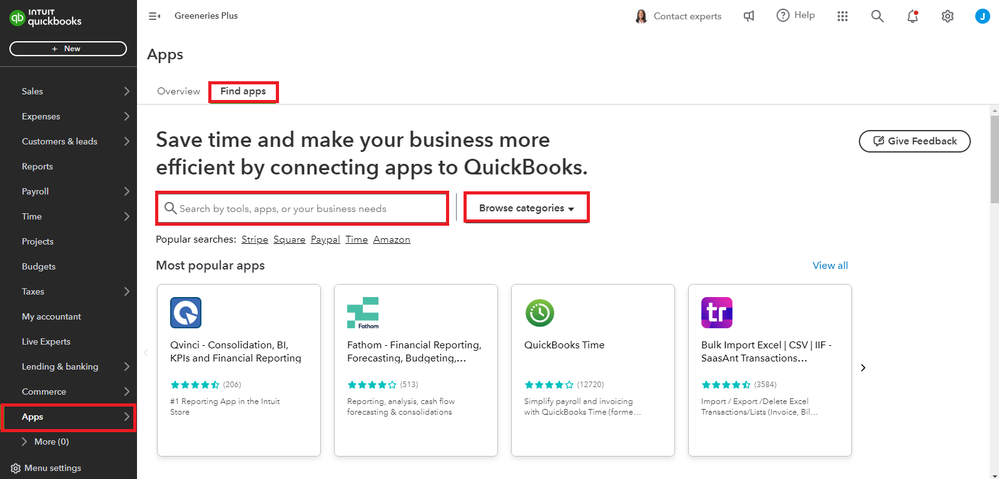Image resolution: width=999 pixels, height=479 pixels.
Task: Open the settings gear icon
Action: [x=947, y=16]
